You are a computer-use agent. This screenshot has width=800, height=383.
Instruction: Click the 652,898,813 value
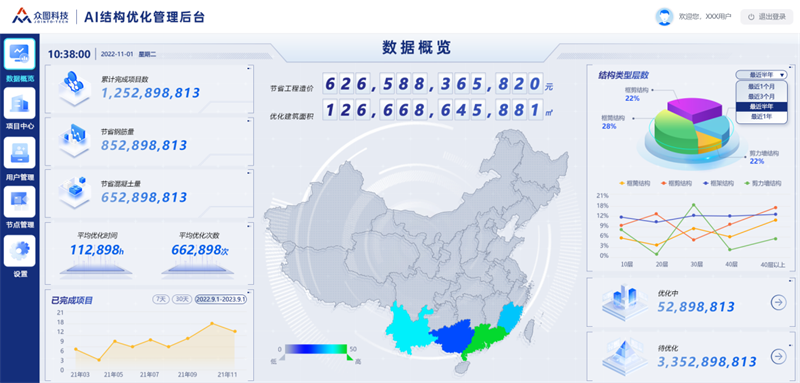(x=144, y=197)
